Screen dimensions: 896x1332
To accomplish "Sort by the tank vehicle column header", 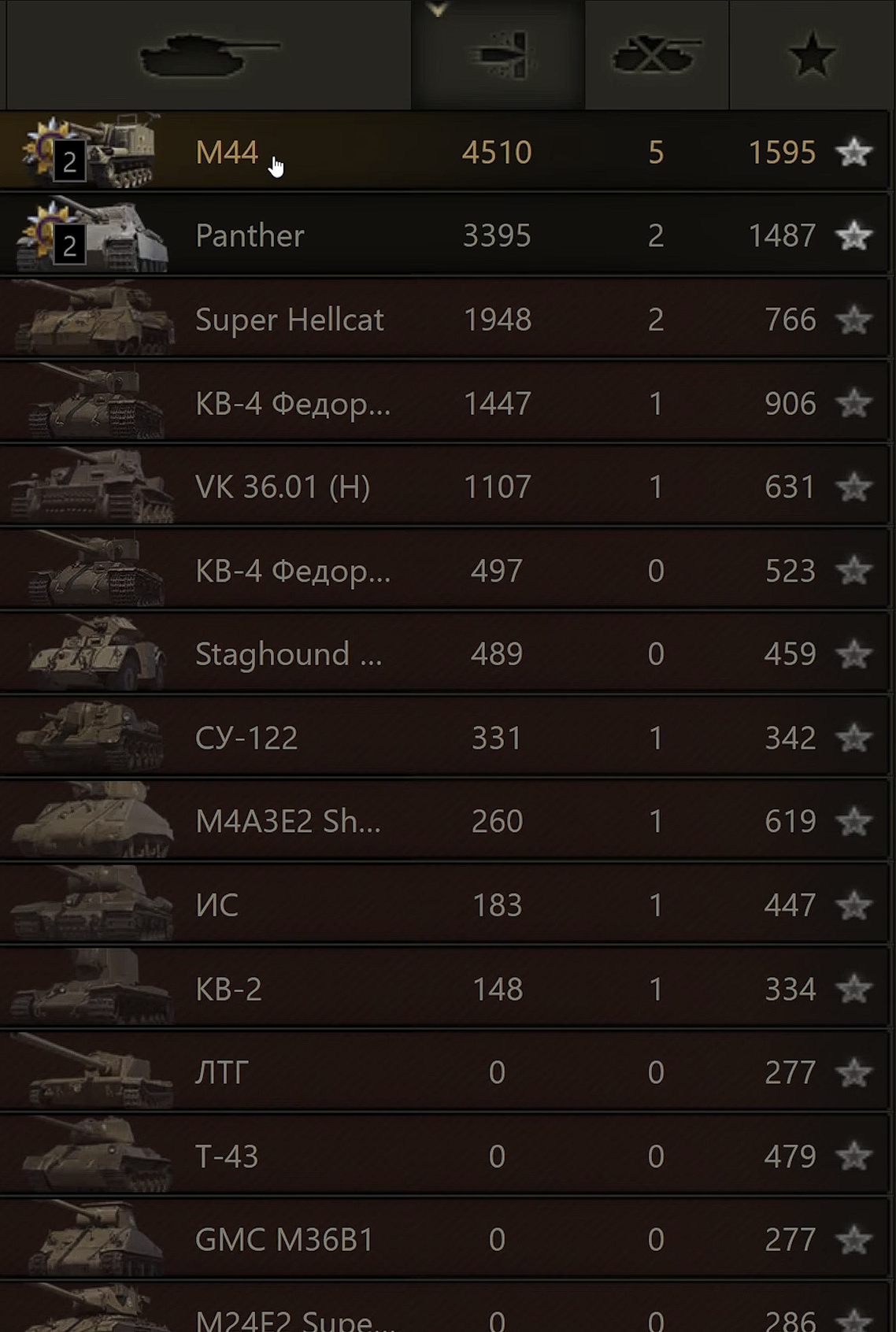I will point(209,55).
